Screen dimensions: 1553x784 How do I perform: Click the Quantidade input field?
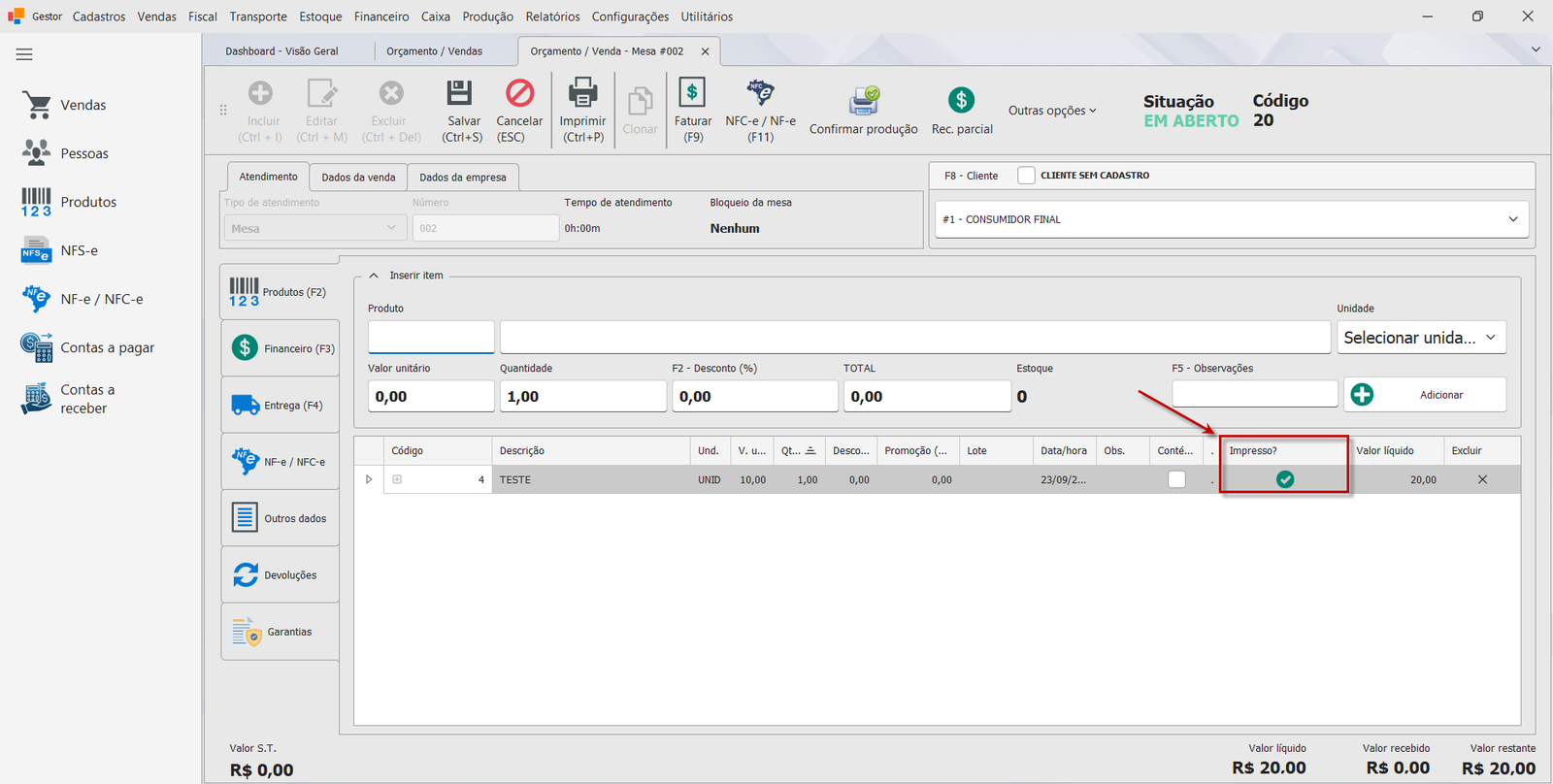tap(582, 396)
